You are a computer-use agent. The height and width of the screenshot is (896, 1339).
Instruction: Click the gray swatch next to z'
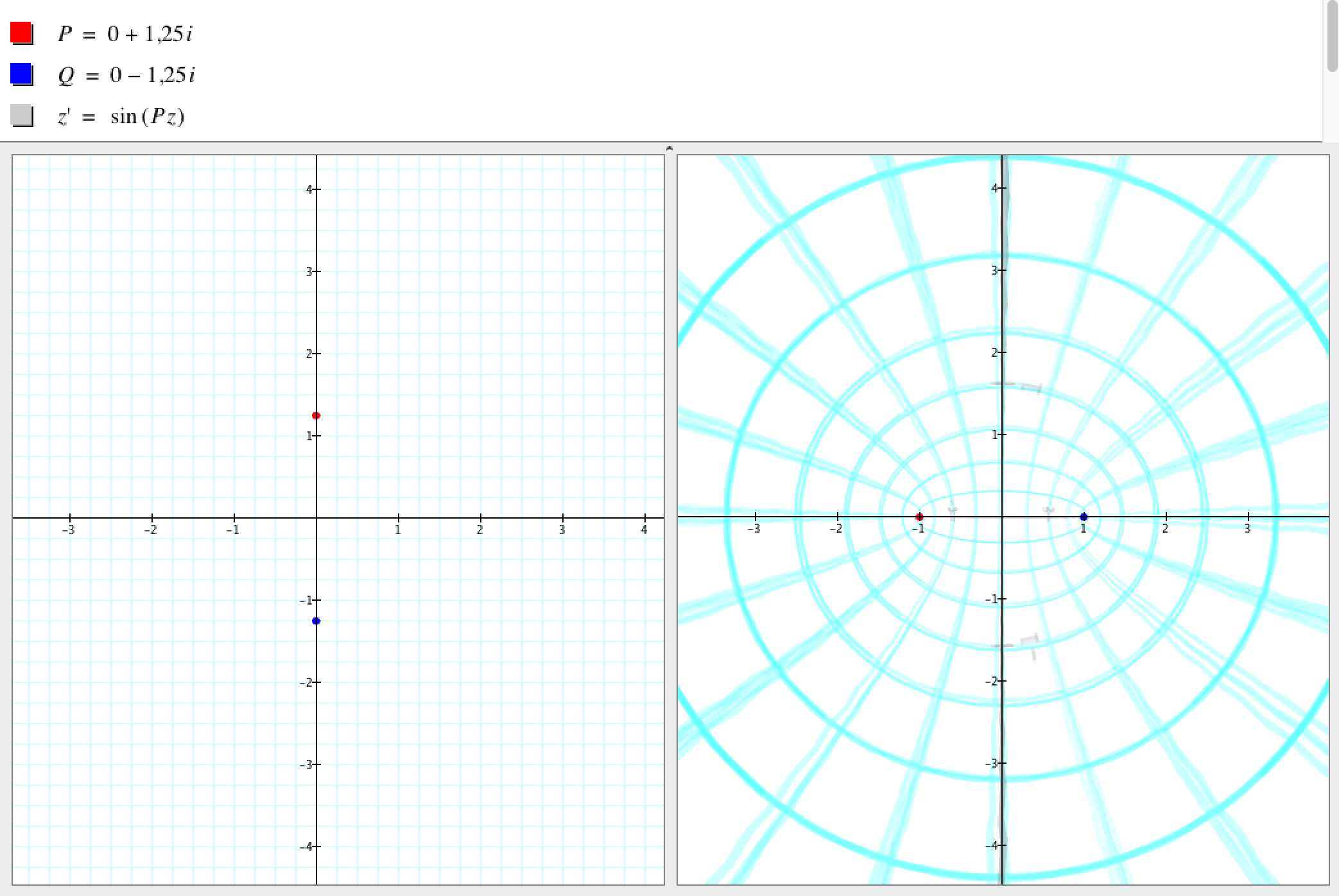pos(21,116)
